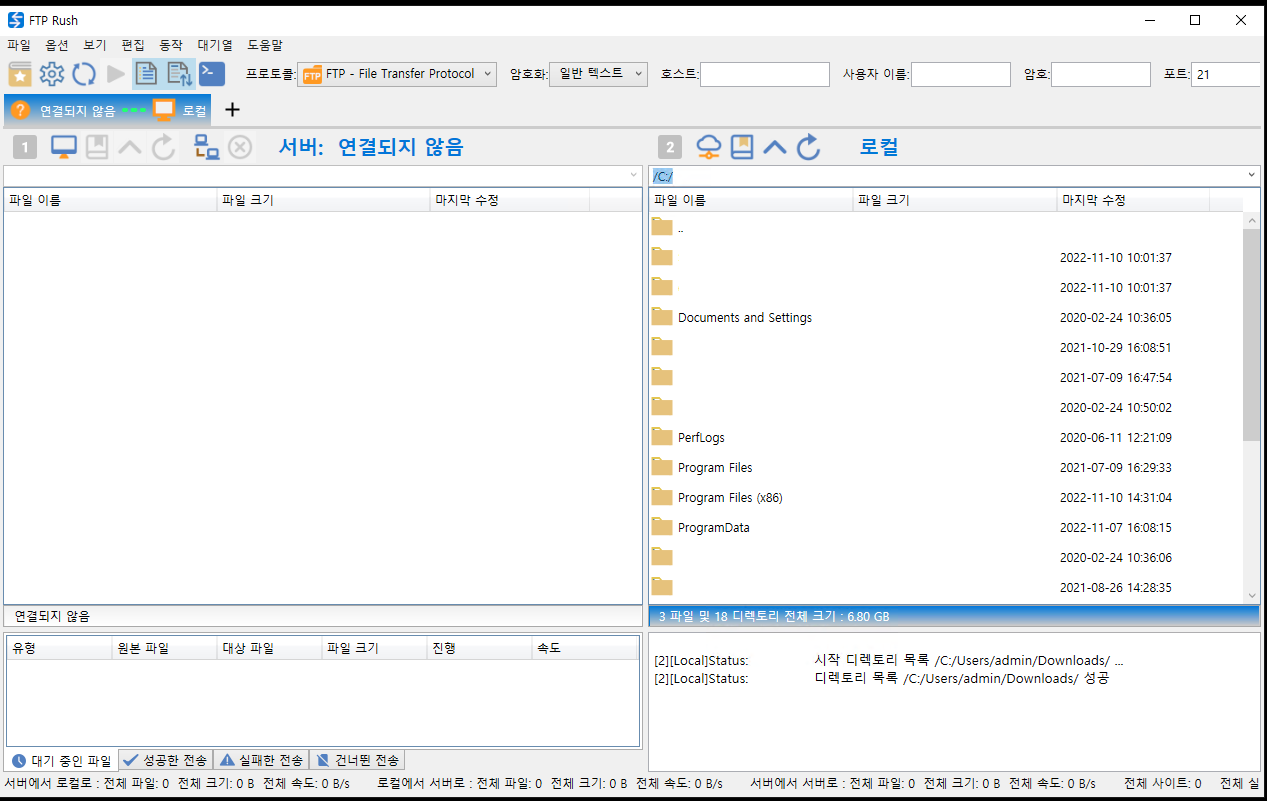This screenshot has width=1267, height=801.
Task: Expand the local path /C:/ dropdown arrow
Action: coord(1252,175)
